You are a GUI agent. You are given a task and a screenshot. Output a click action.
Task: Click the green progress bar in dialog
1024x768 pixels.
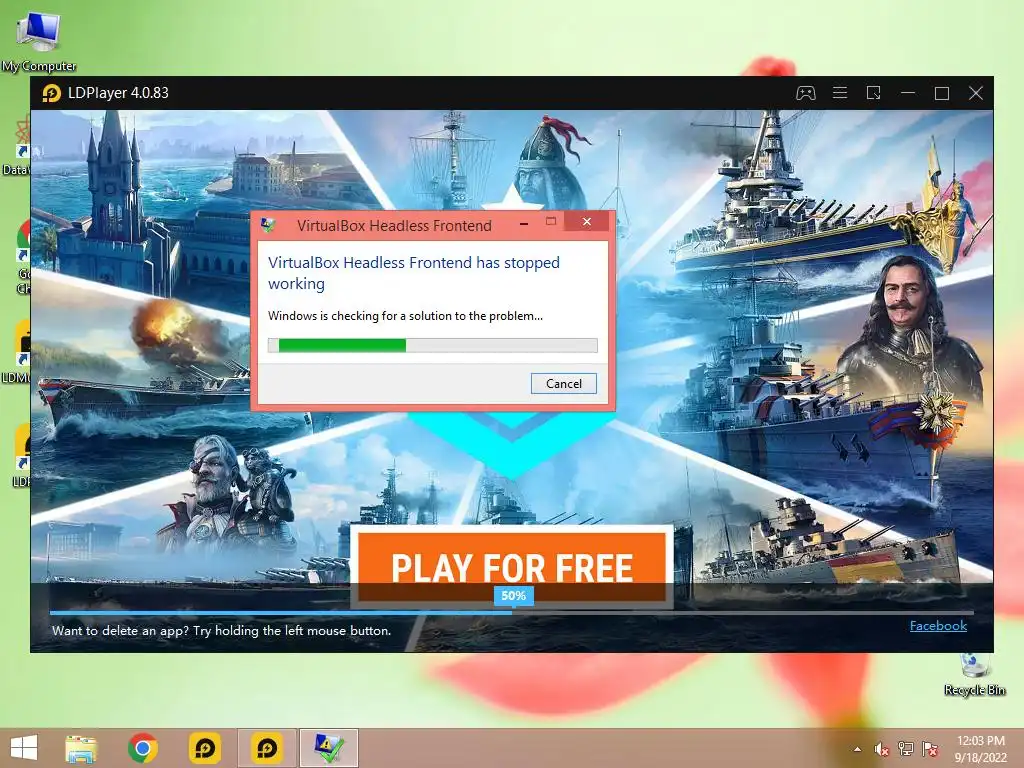tap(432, 345)
